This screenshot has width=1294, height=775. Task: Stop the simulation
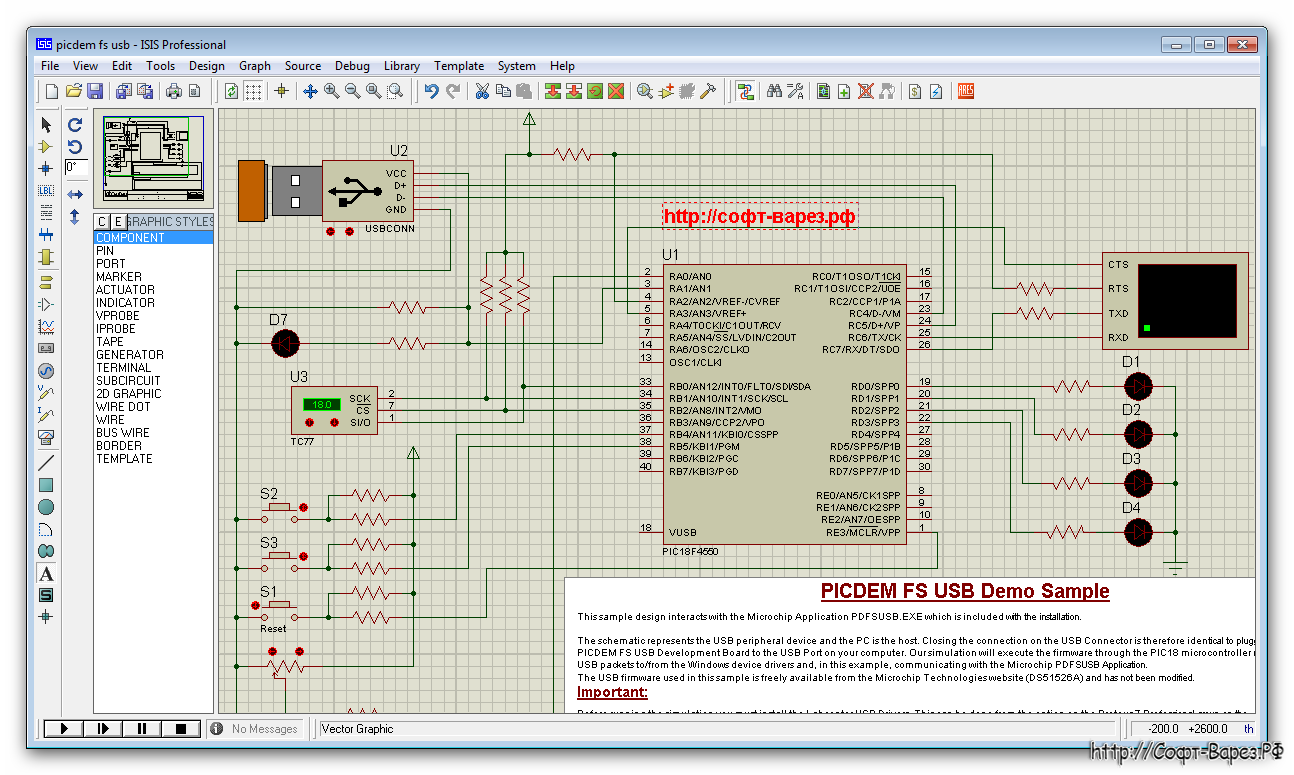(180, 728)
